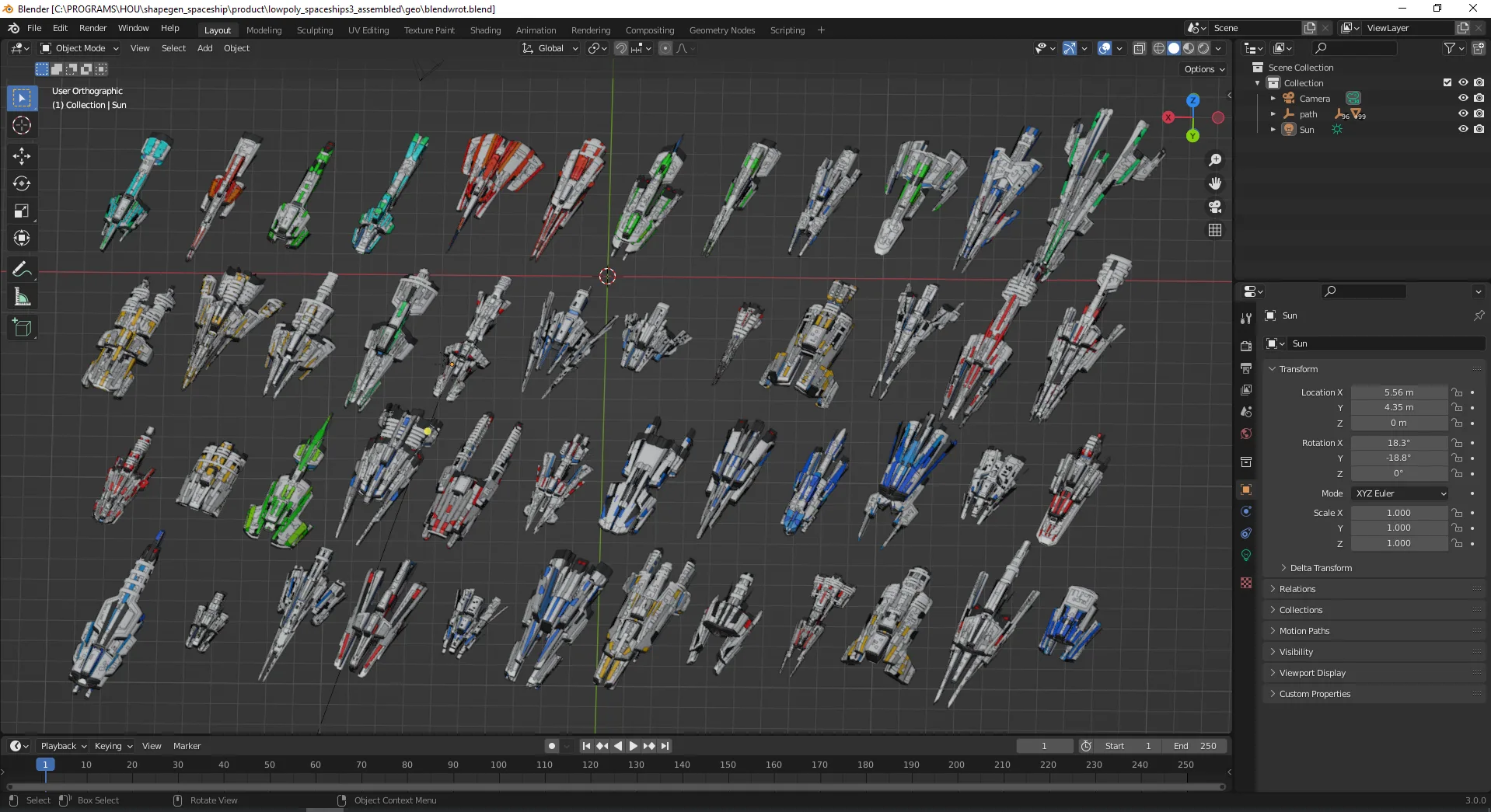Uncheck the Collection checkbox in outliner

click(x=1447, y=82)
